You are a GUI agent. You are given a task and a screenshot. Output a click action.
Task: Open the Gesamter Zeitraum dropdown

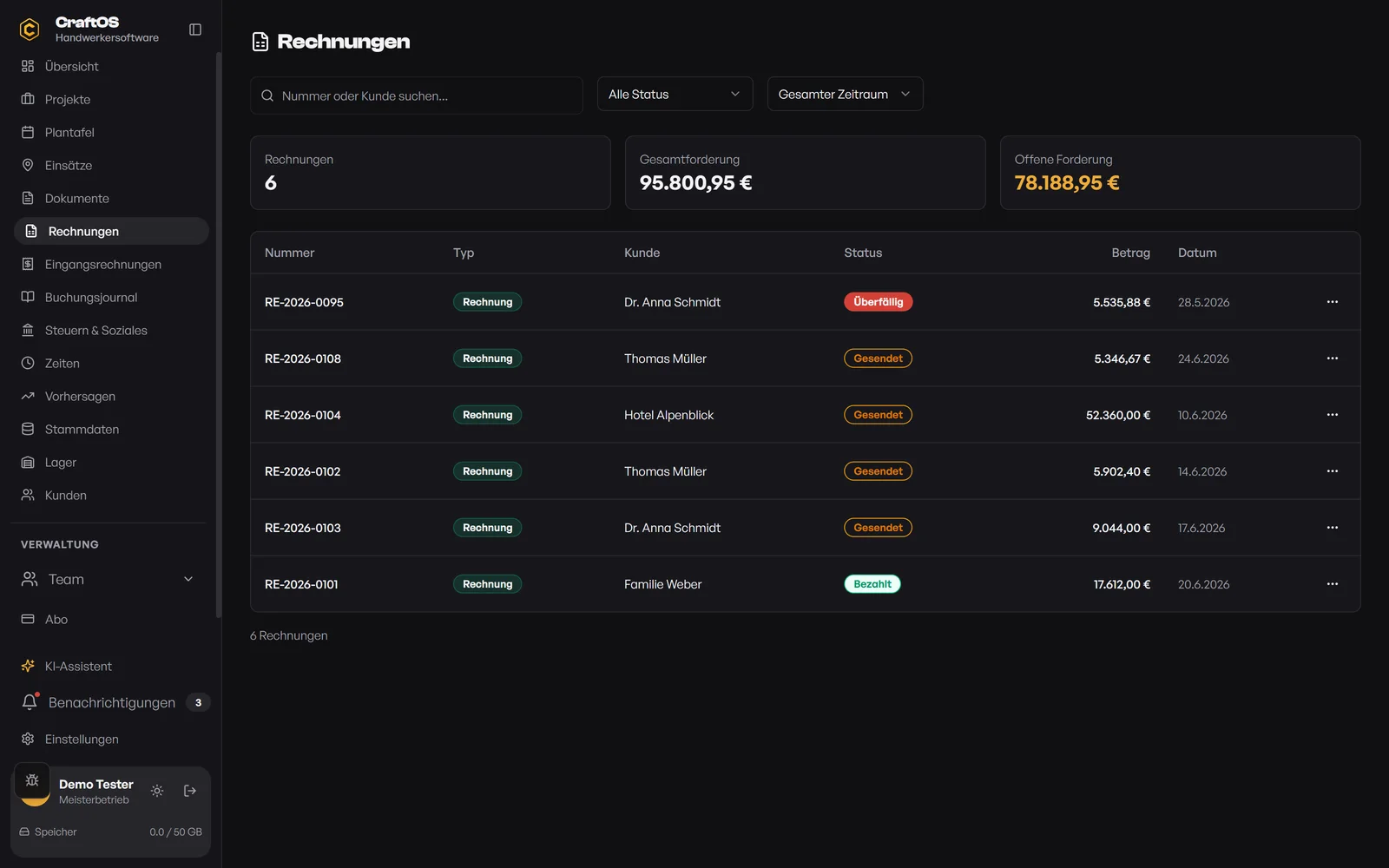coord(845,94)
